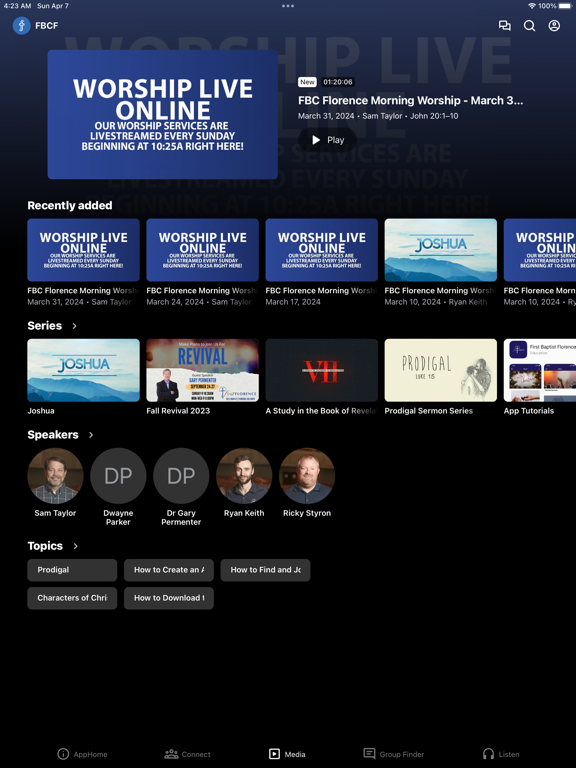Open the App Tutorials series
Screen dimensions: 576x768
click(540, 370)
